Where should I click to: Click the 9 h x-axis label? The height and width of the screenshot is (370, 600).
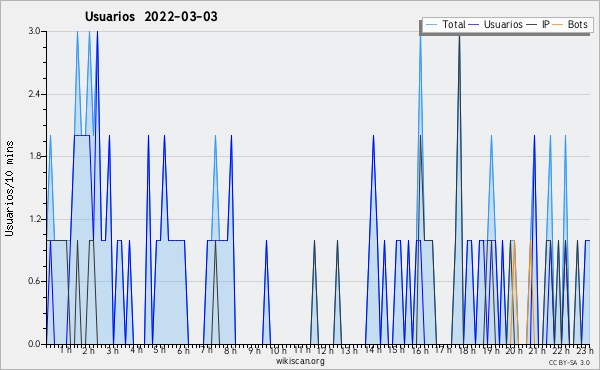click(x=254, y=351)
